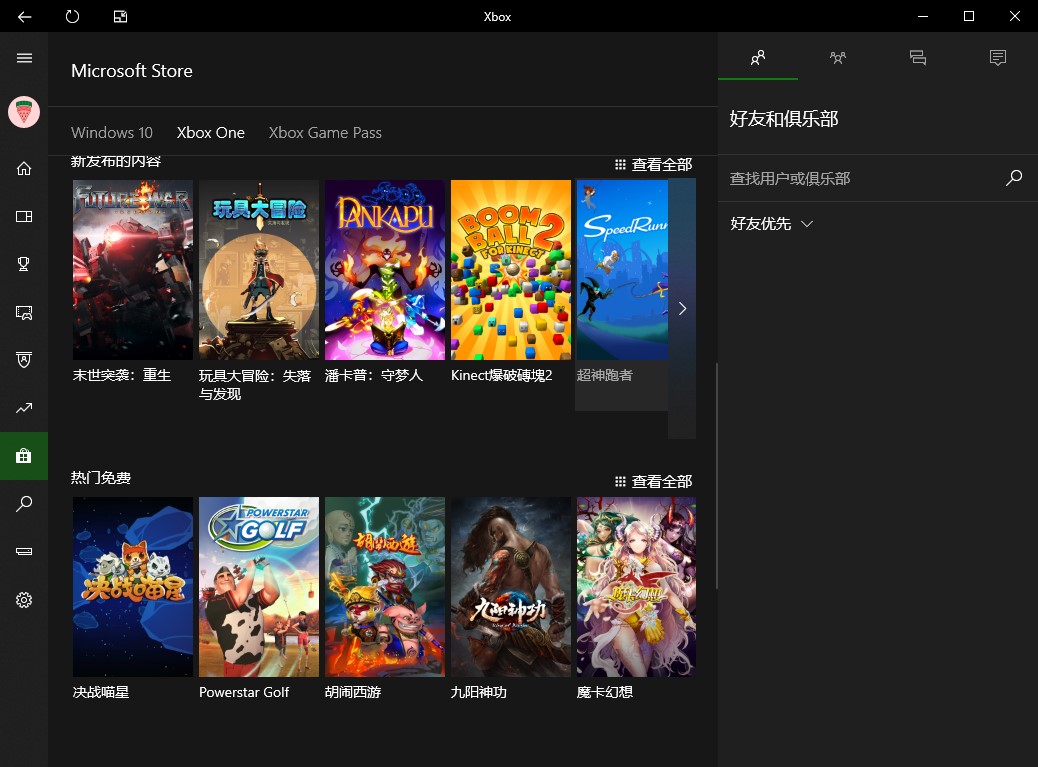Click 查看全部 for 热门免费
This screenshot has height=767, width=1038.
click(653, 481)
